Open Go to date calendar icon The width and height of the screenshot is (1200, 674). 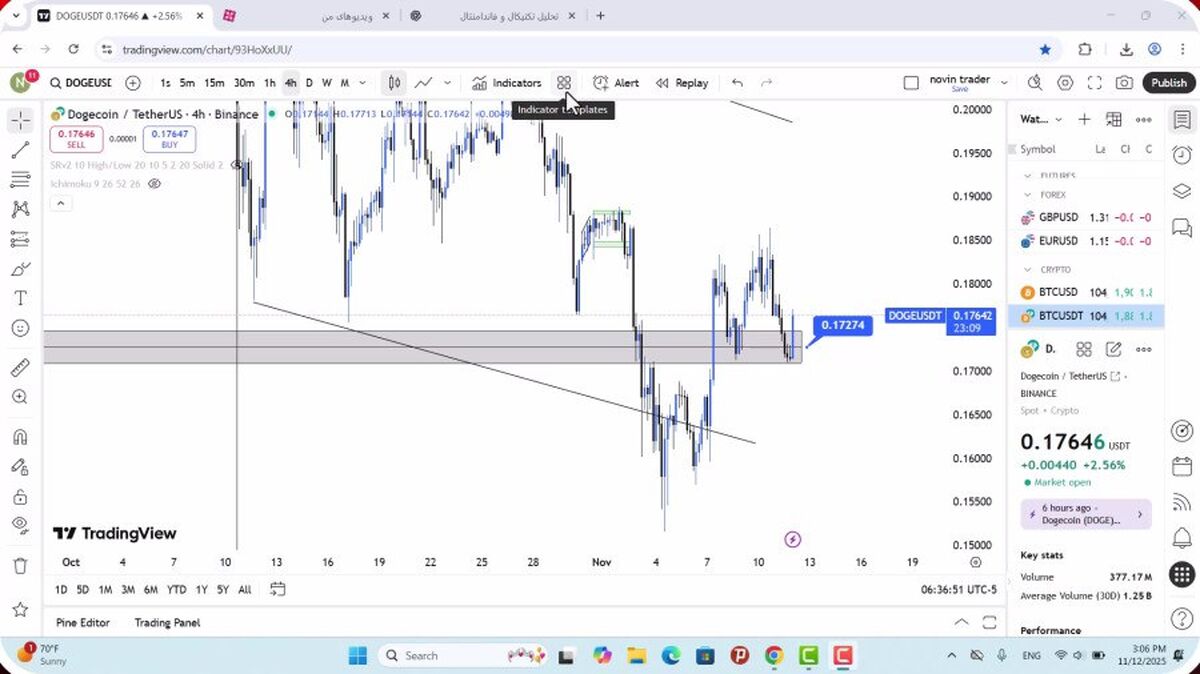tap(277, 589)
